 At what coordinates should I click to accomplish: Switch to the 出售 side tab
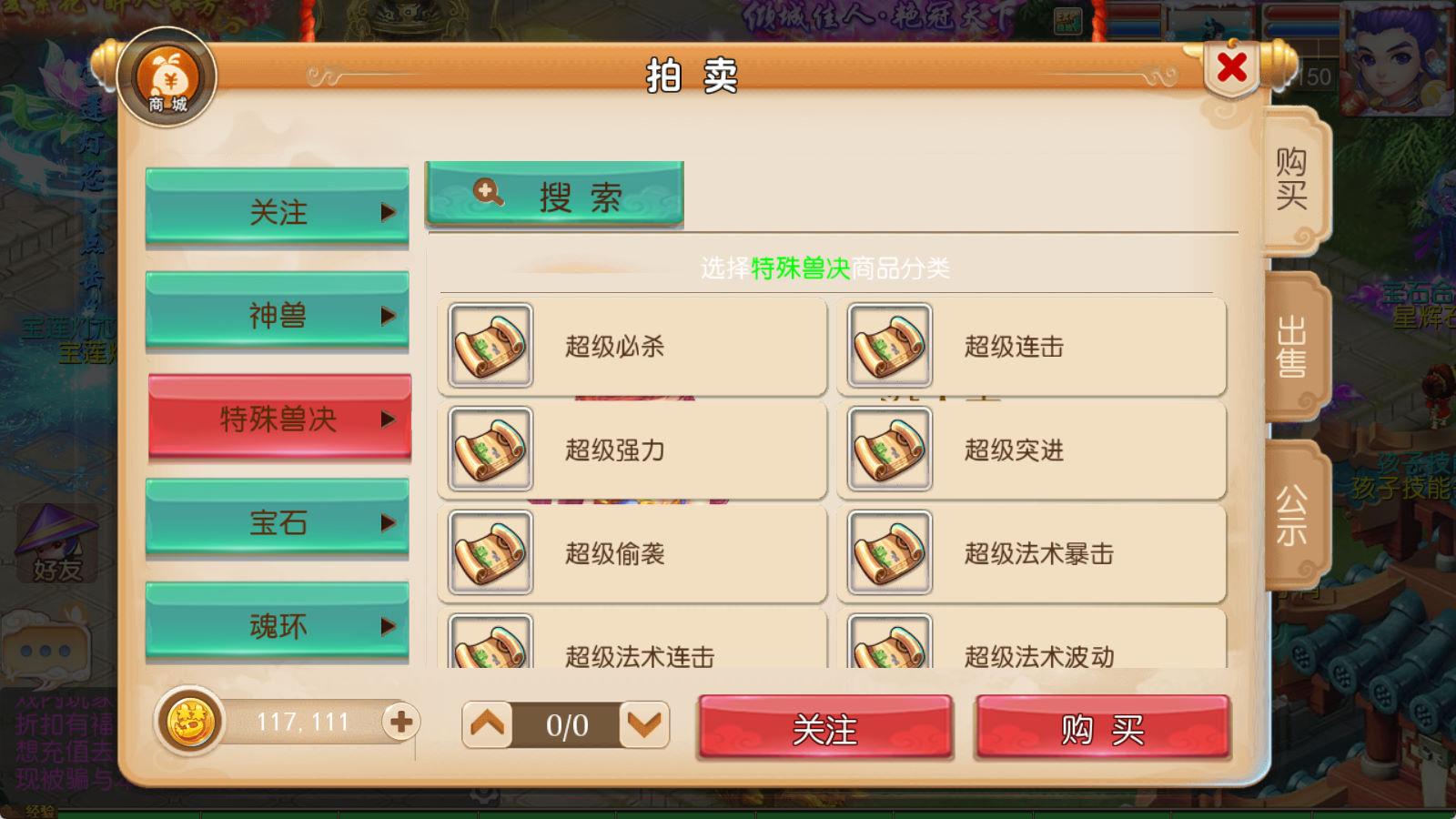tap(1296, 347)
